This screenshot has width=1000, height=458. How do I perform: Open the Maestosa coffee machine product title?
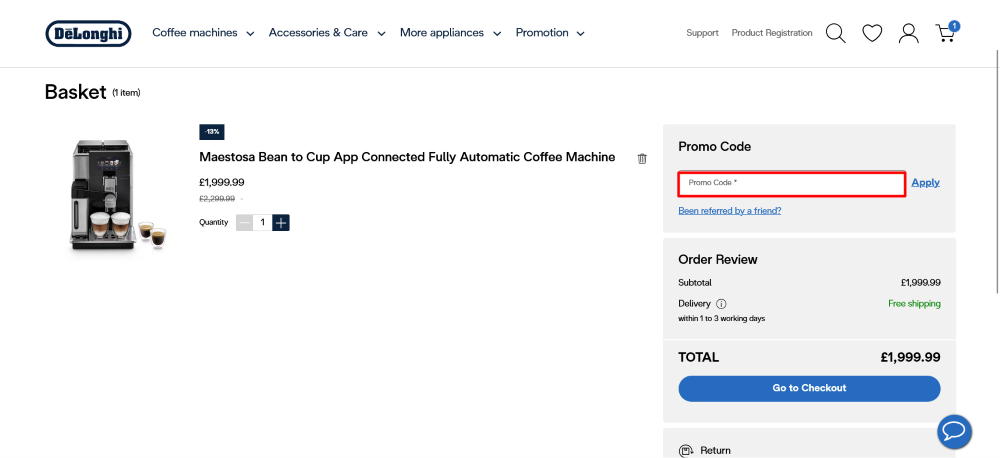407,157
